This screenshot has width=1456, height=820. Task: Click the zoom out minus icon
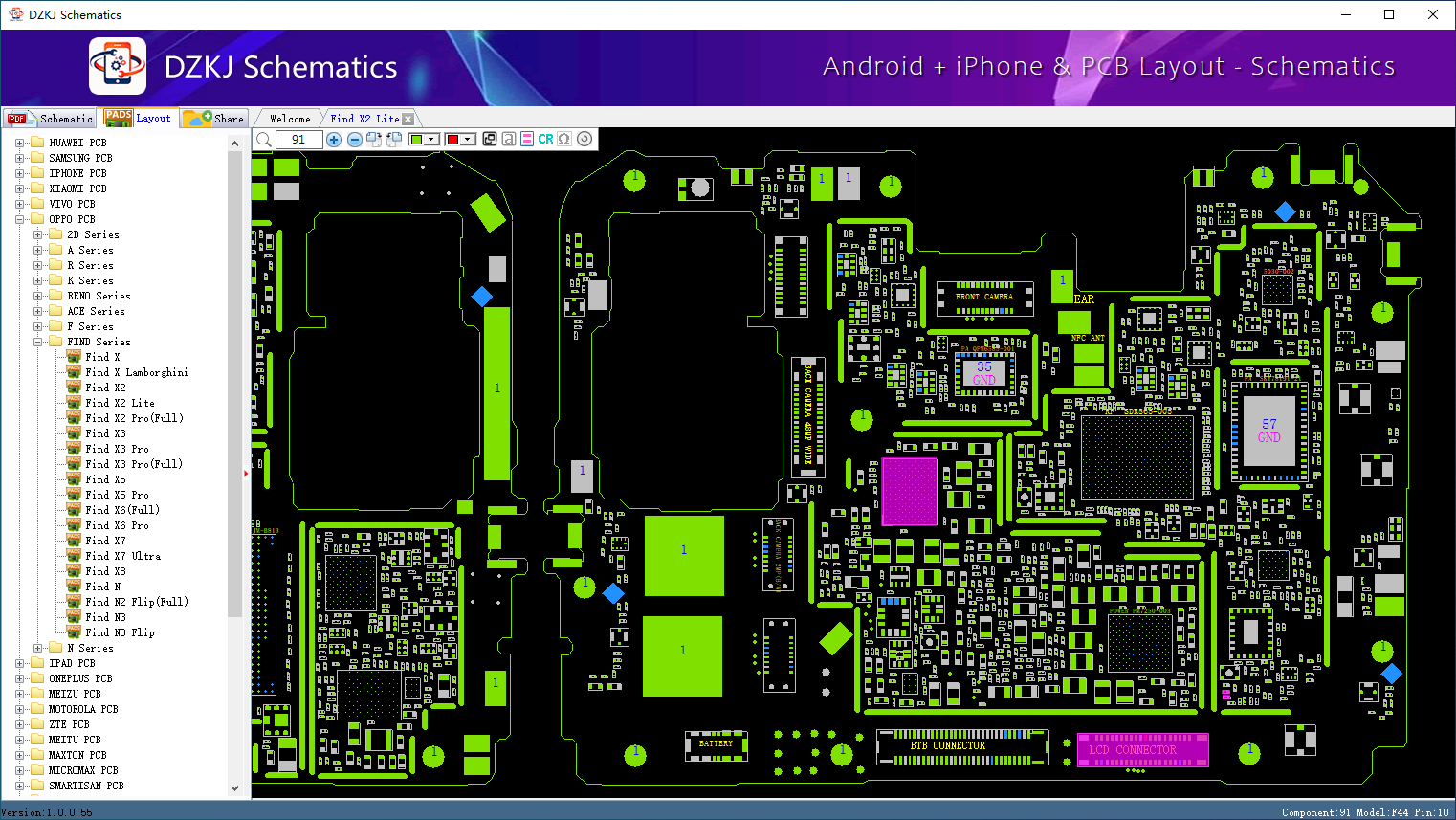(x=355, y=140)
